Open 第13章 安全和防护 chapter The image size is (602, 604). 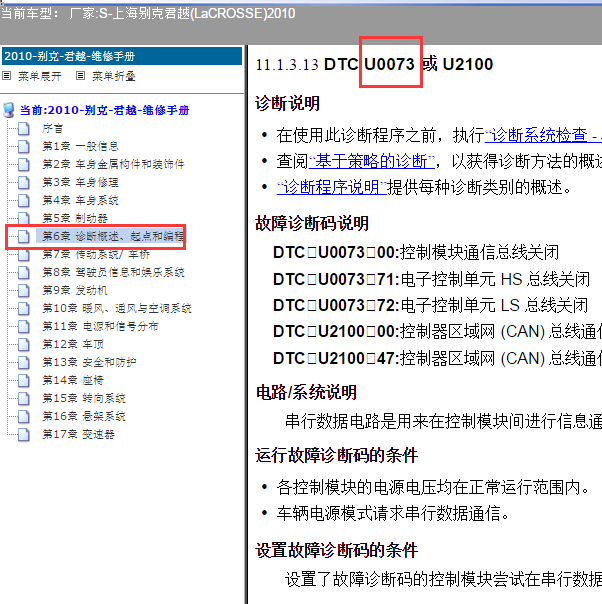click(89, 362)
